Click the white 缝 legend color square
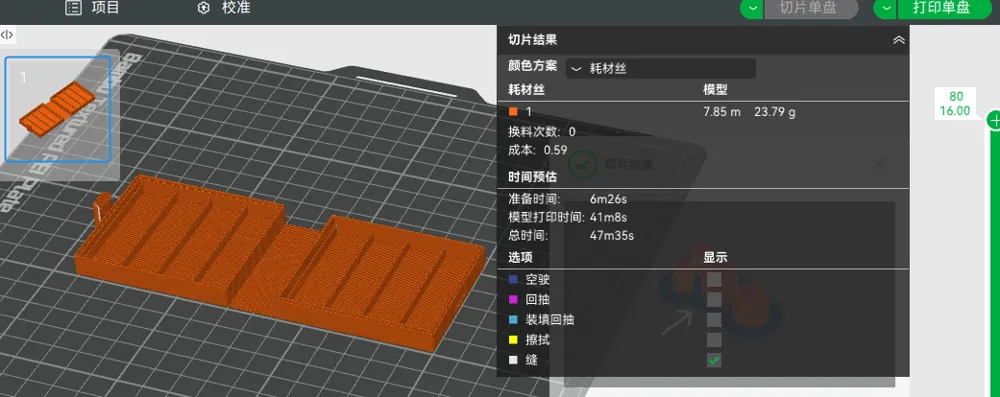 tap(513, 361)
